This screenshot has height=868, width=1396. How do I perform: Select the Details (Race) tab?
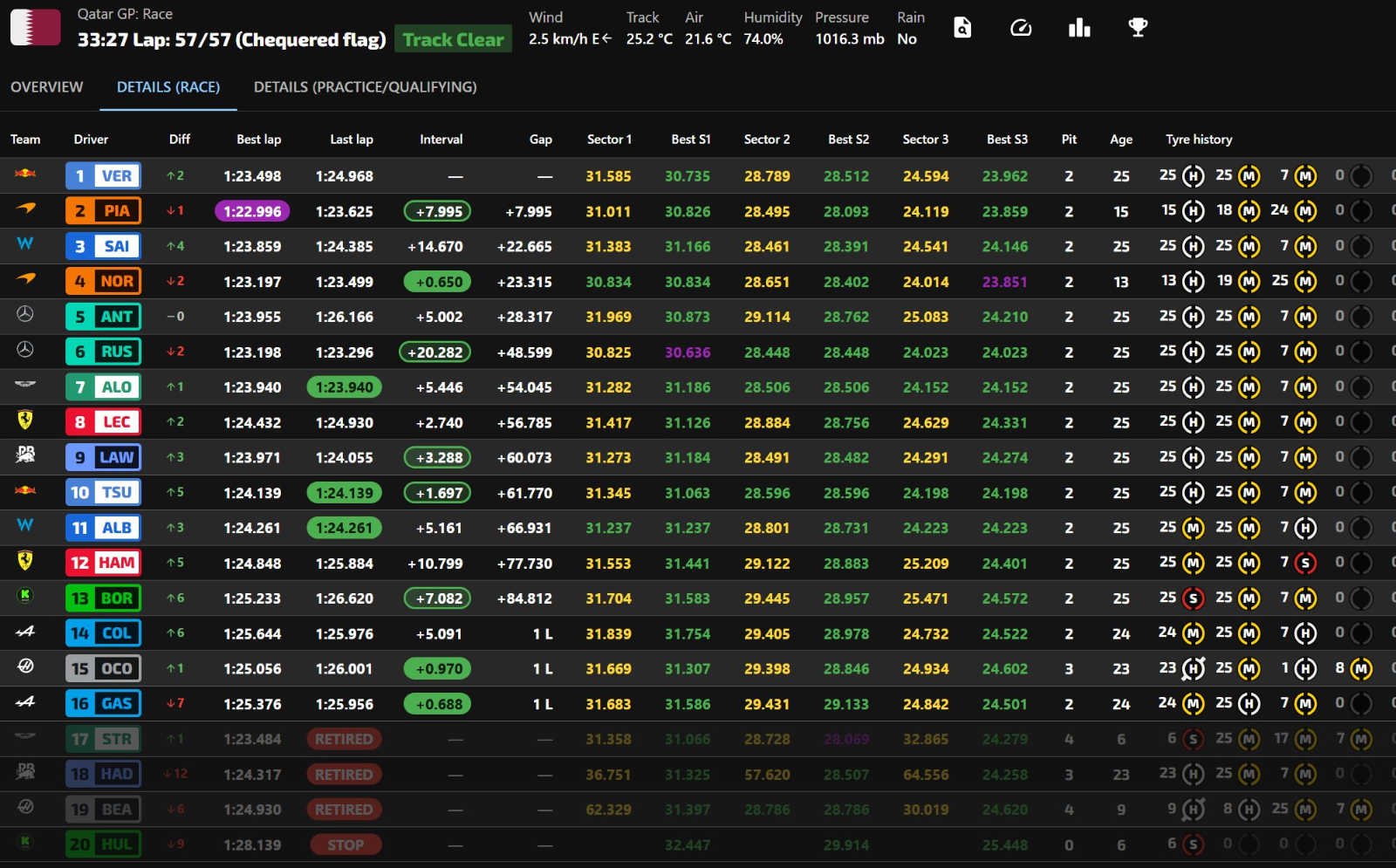tap(168, 87)
